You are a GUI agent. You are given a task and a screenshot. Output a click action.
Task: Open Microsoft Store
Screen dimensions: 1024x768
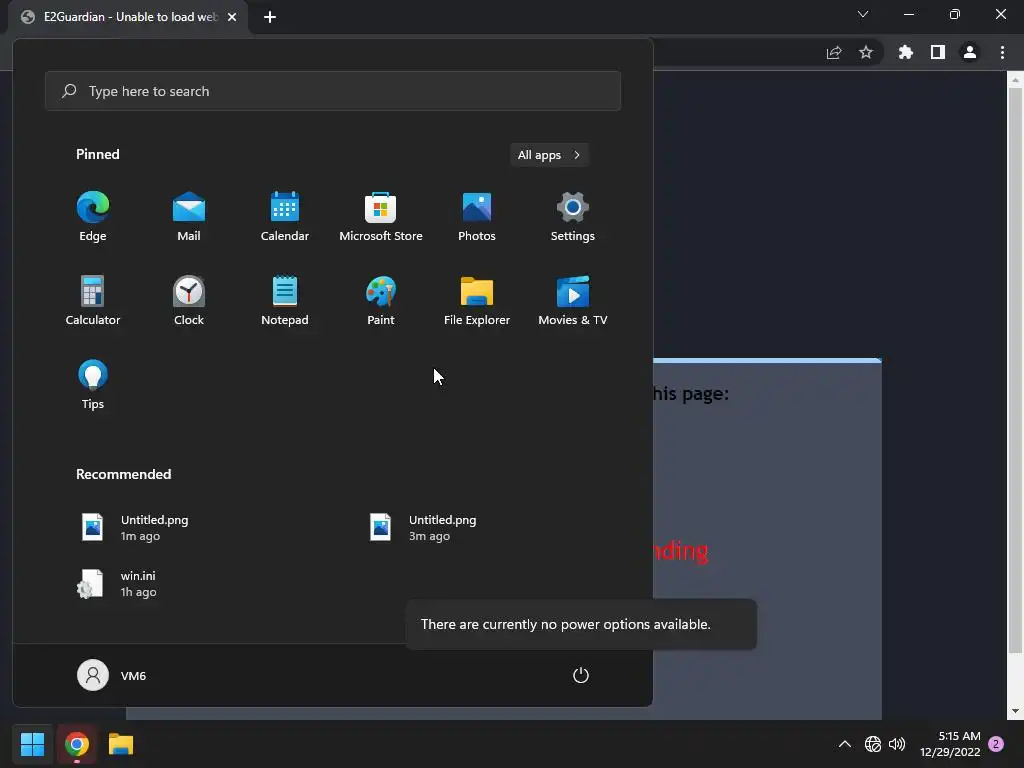pyautogui.click(x=381, y=217)
